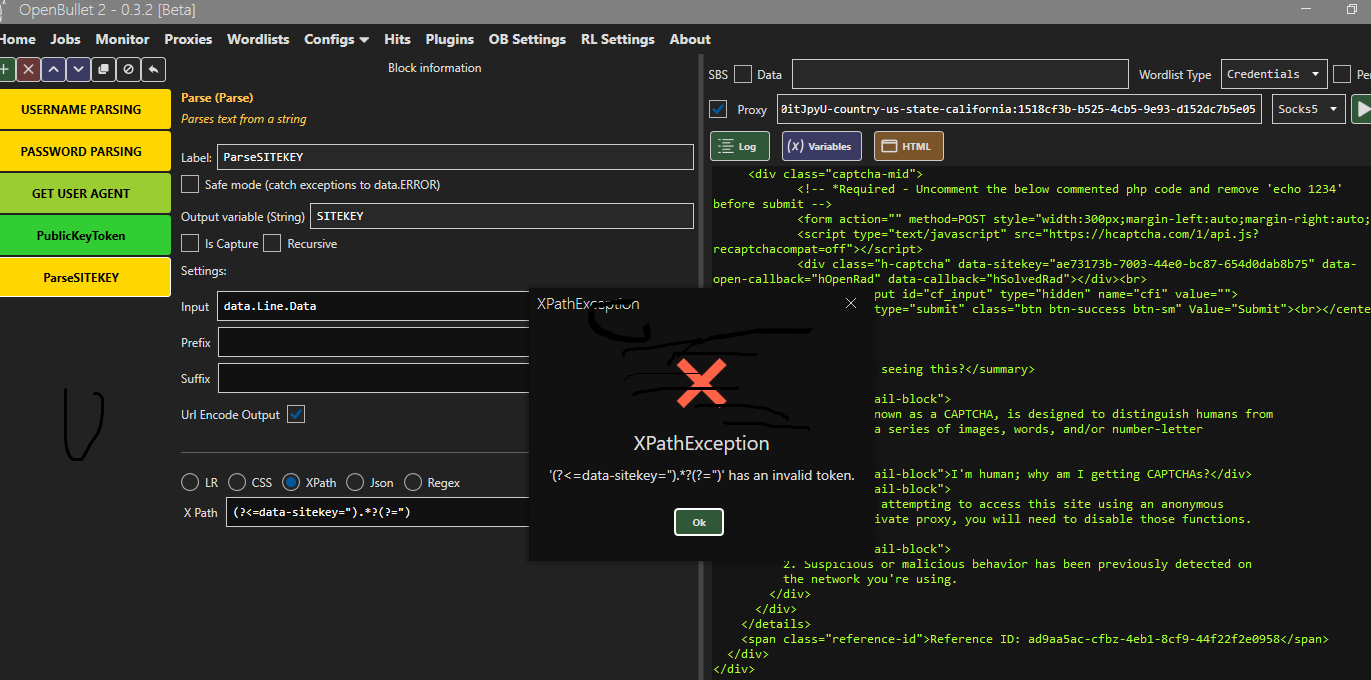Move the selected block up with the arrow icon
Viewport: 1371px width, 680px height.
(x=54, y=69)
